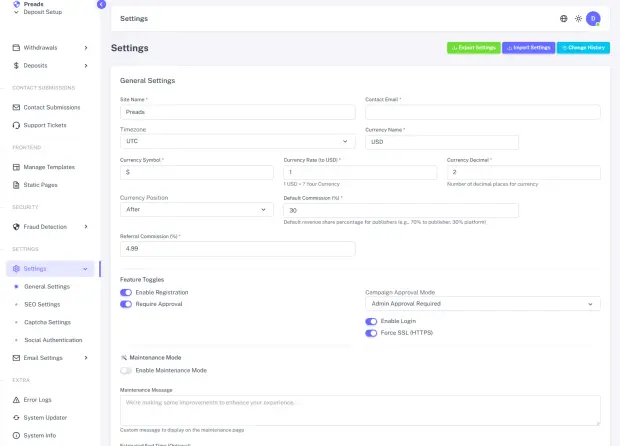
Task: Click the Export Settings button
Action: click(474, 48)
